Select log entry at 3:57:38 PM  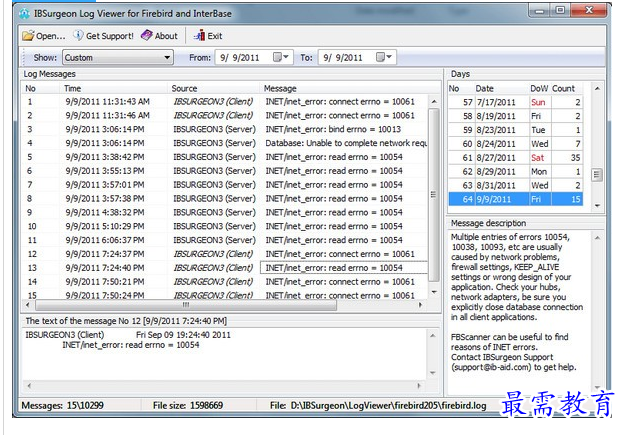(225, 199)
